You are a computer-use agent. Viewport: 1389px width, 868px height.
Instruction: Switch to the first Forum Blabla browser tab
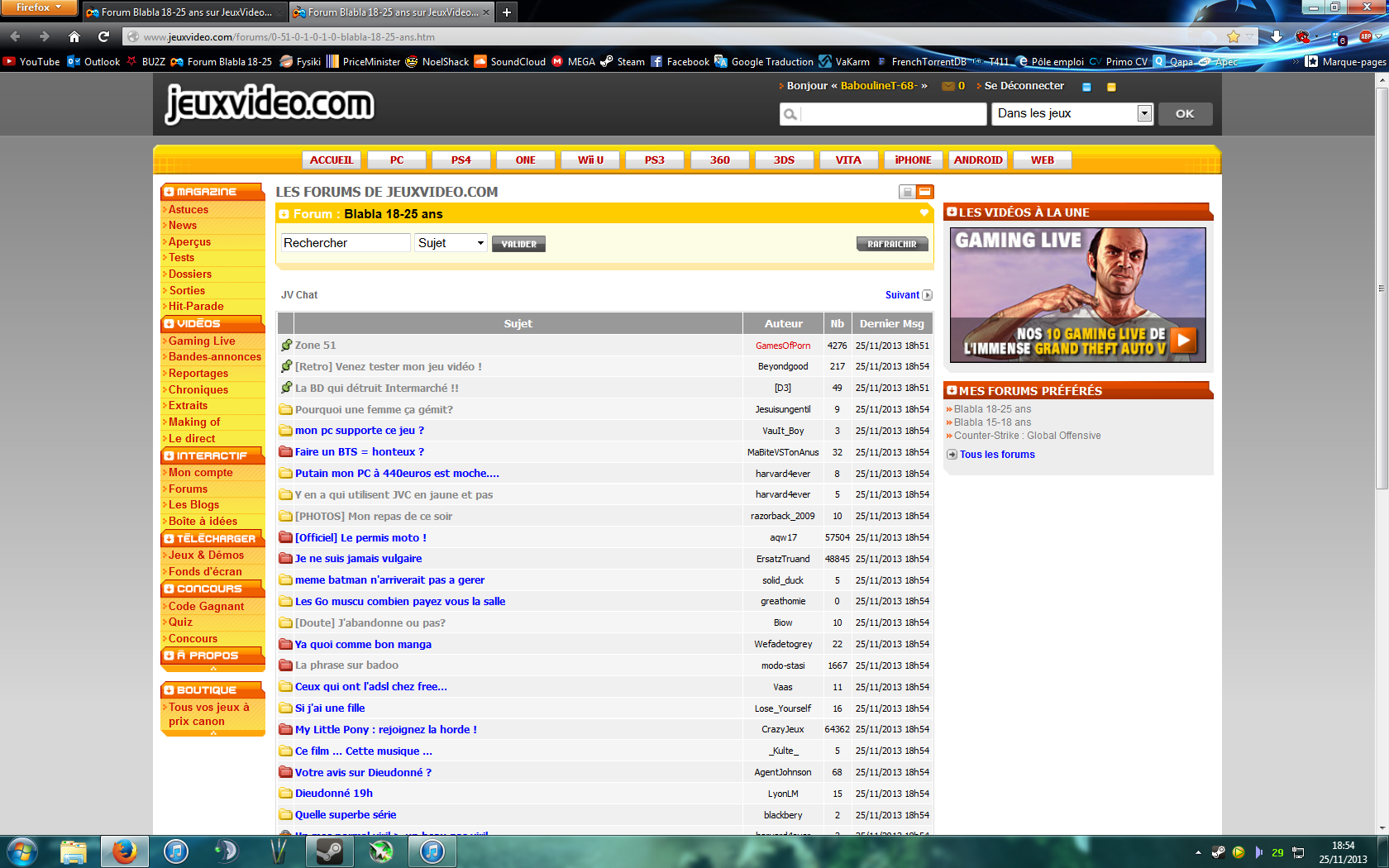185,12
